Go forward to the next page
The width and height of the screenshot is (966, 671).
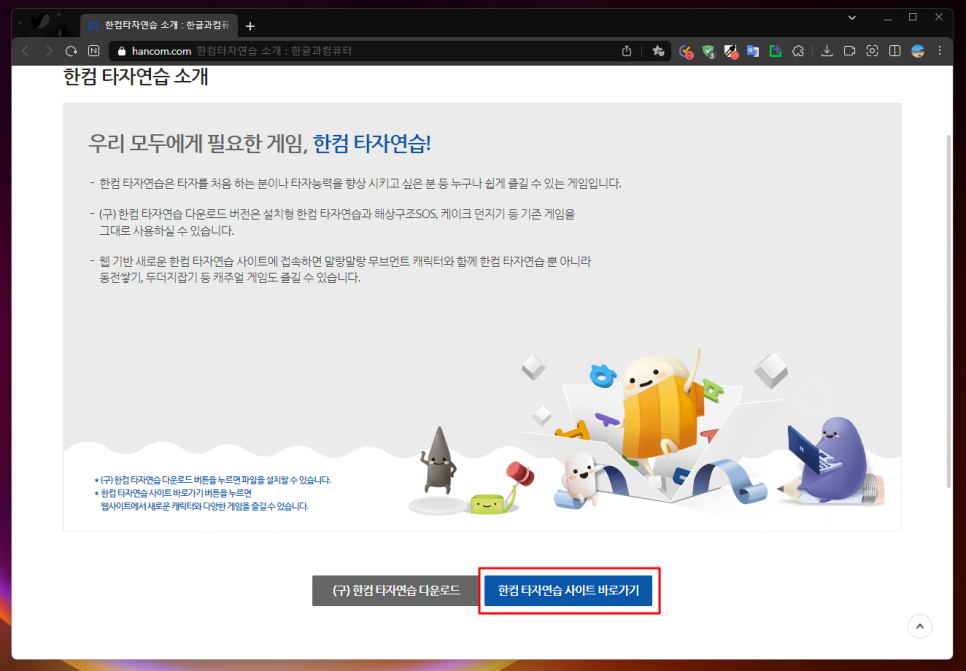pyautogui.click(x=49, y=51)
